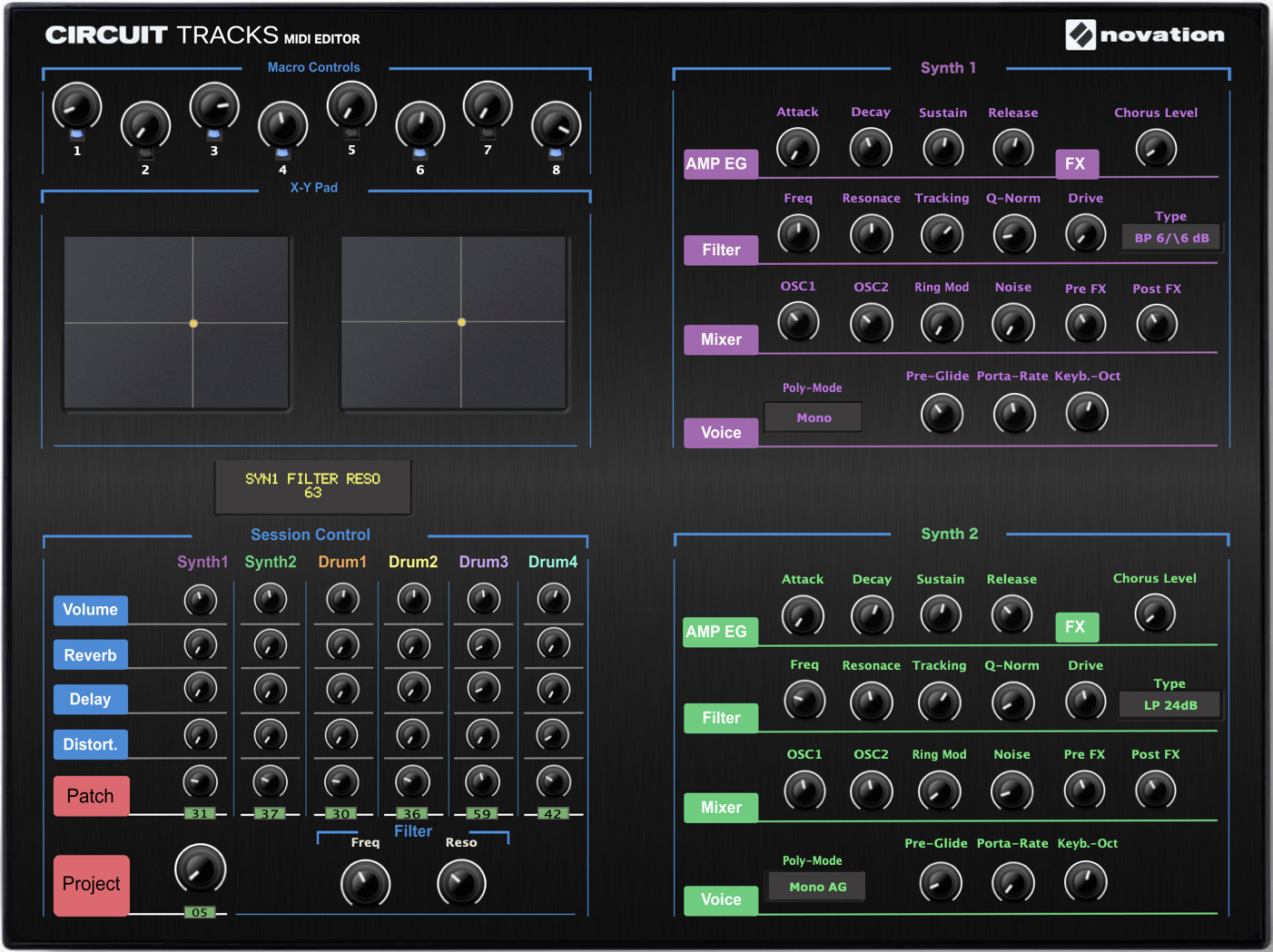The image size is (1273, 952).
Task: Change Synth 2 filter Type from LP 24dB
Action: [1169, 704]
